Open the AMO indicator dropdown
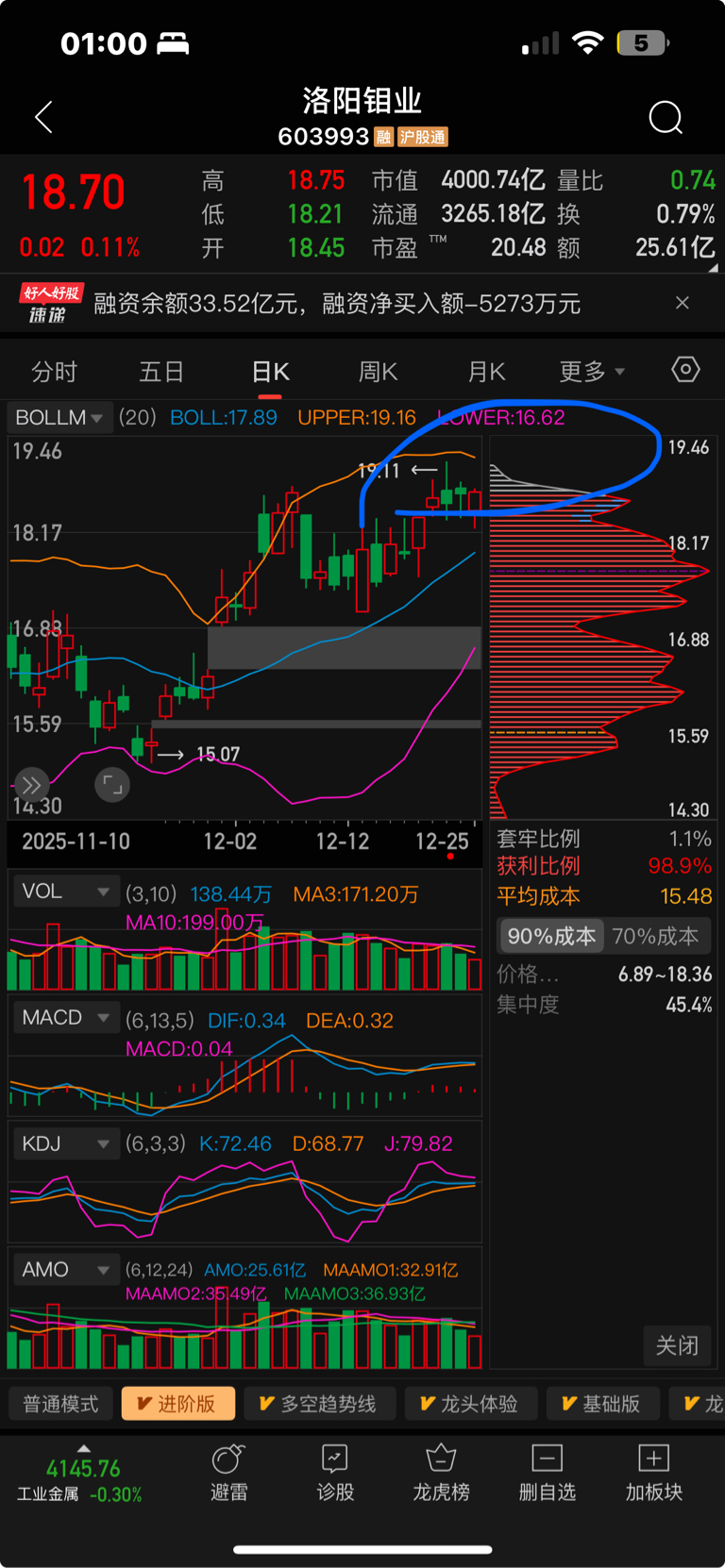This screenshot has height=1568, width=725. pos(65,1270)
